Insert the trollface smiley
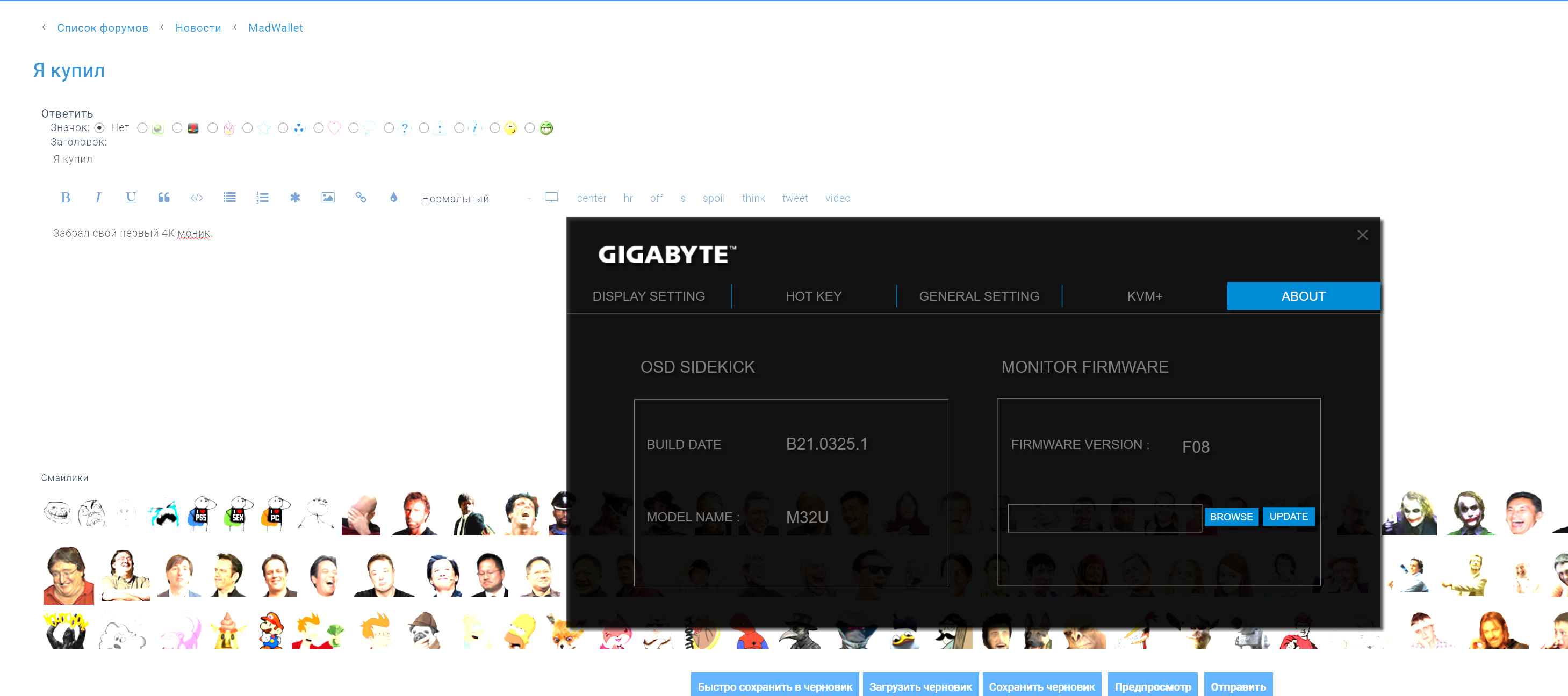The image size is (1568, 696). (x=57, y=513)
